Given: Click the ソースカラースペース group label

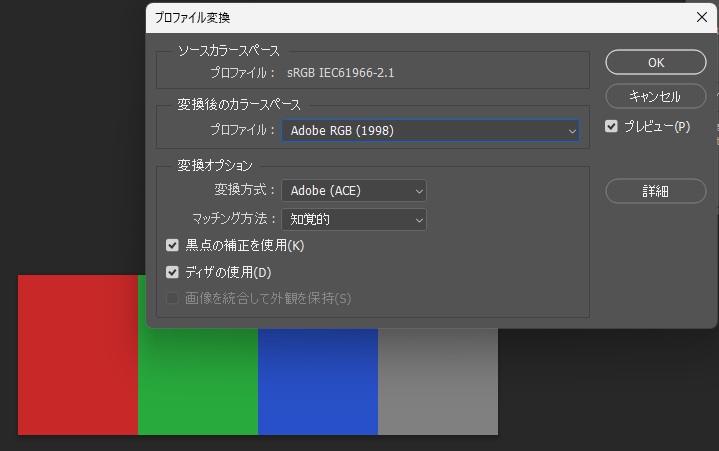Looking at the screenshot, I should [x=229, y=50].
